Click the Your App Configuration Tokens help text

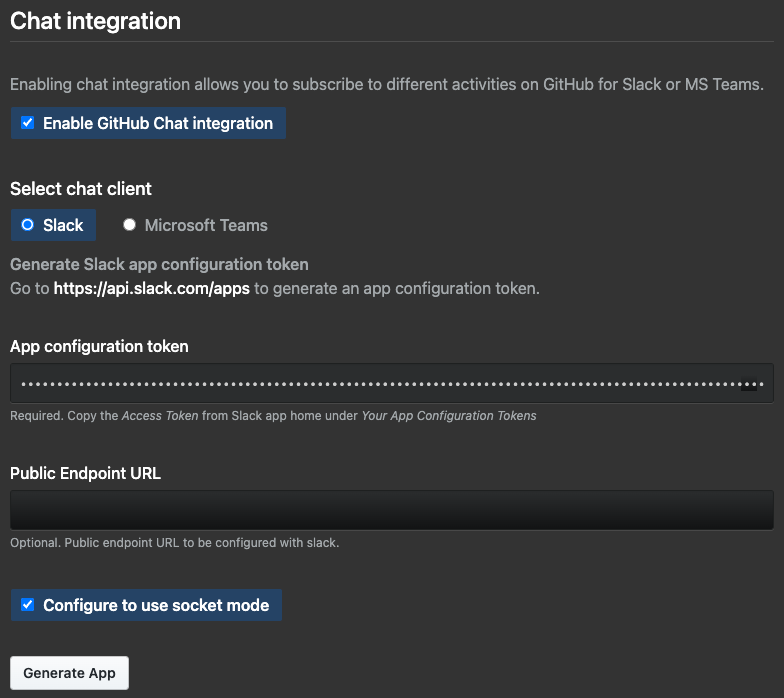tap(448, 415)
